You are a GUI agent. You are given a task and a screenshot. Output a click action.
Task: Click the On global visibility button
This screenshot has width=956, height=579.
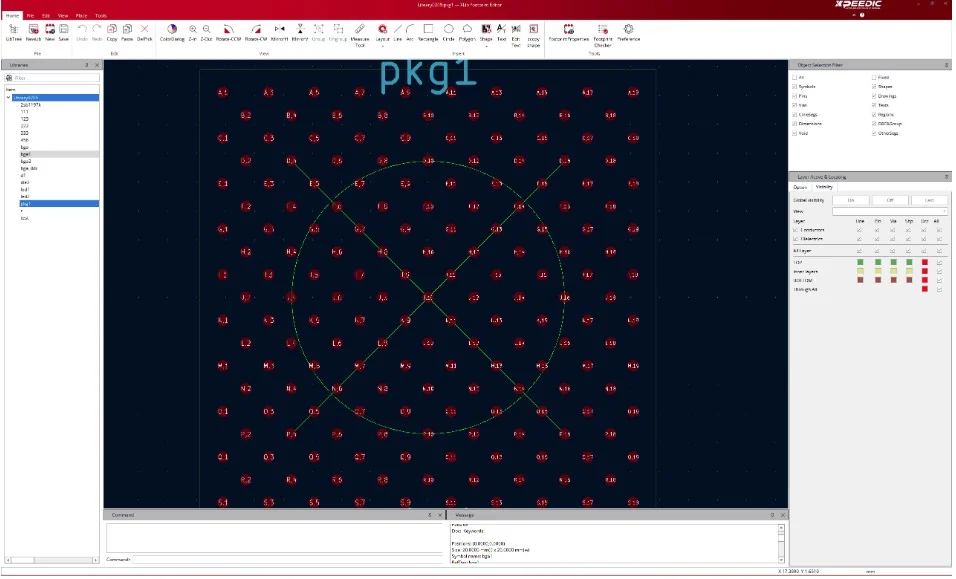(852, 199)
